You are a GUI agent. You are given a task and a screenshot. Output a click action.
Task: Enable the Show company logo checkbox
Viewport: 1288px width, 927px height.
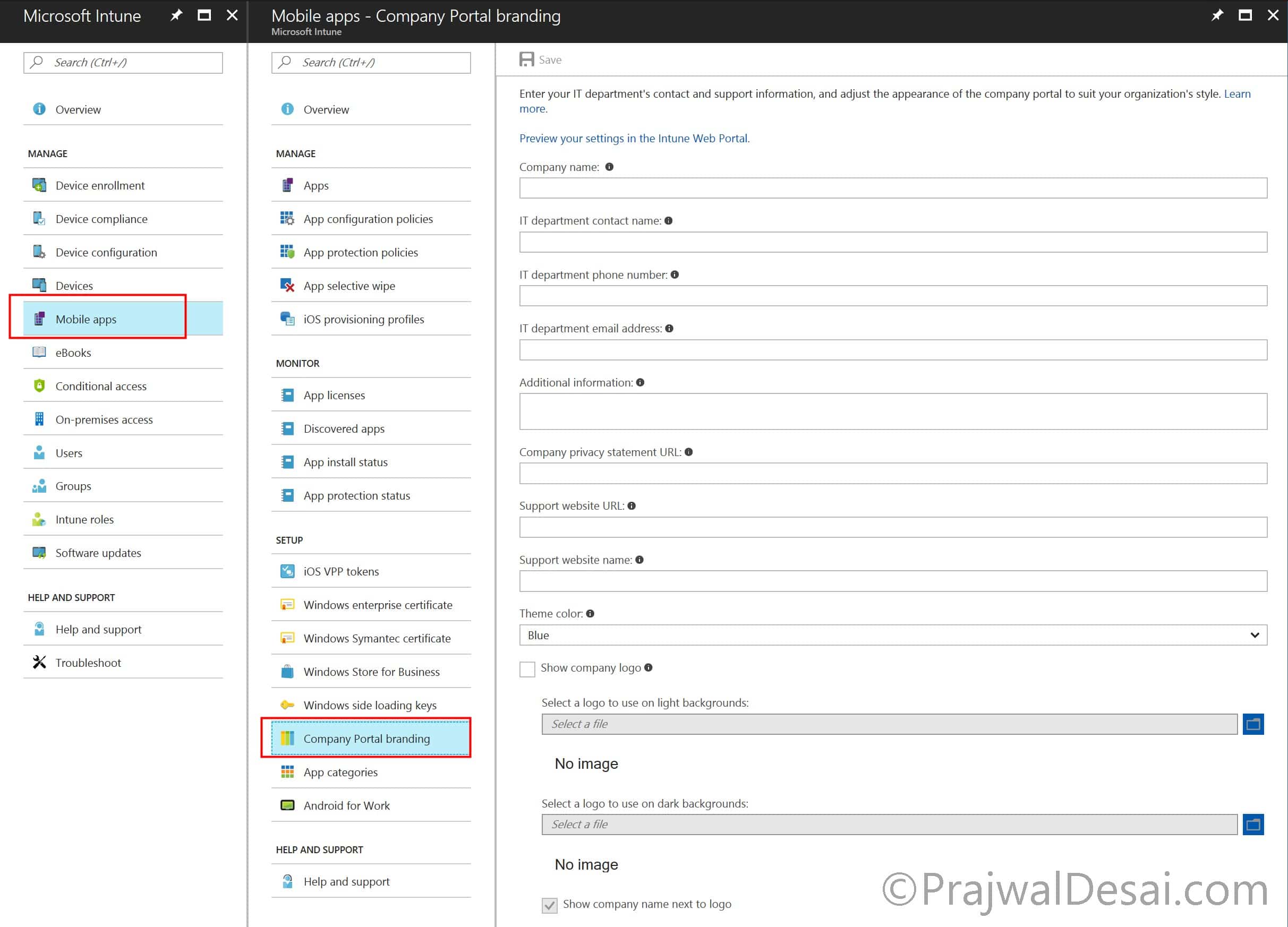pyautogui.click(x=527, y=669)
